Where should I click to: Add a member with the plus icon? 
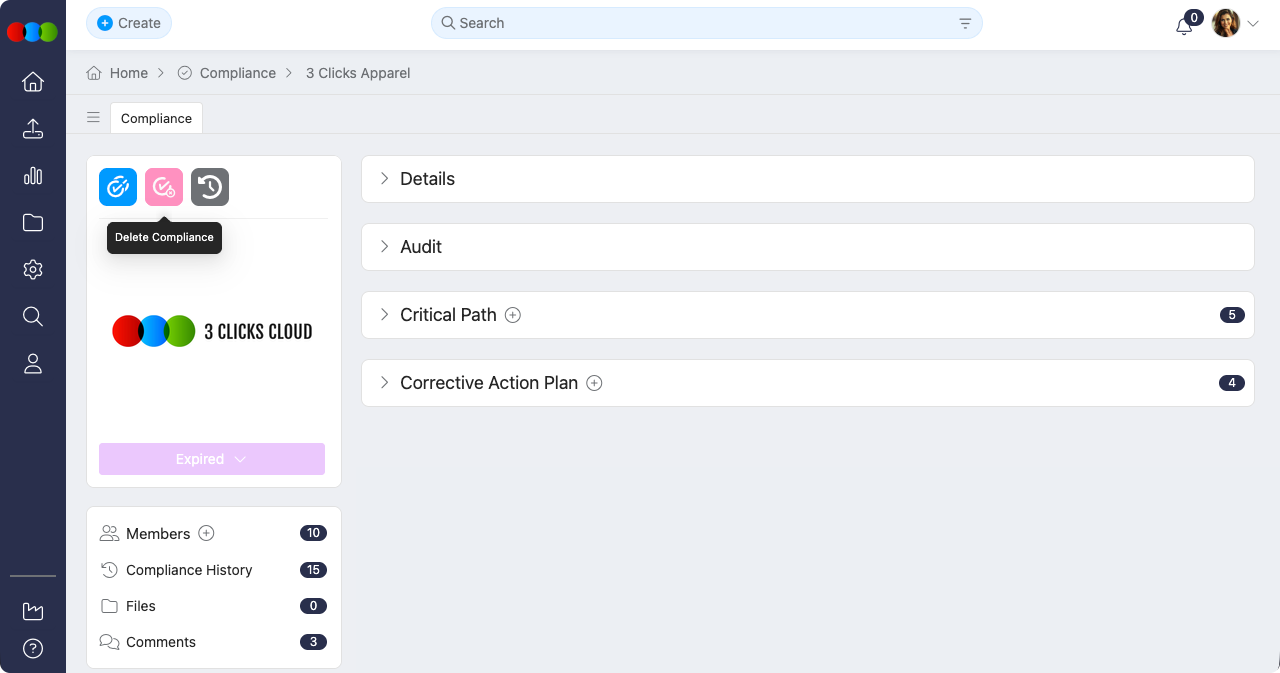point(206,534)
